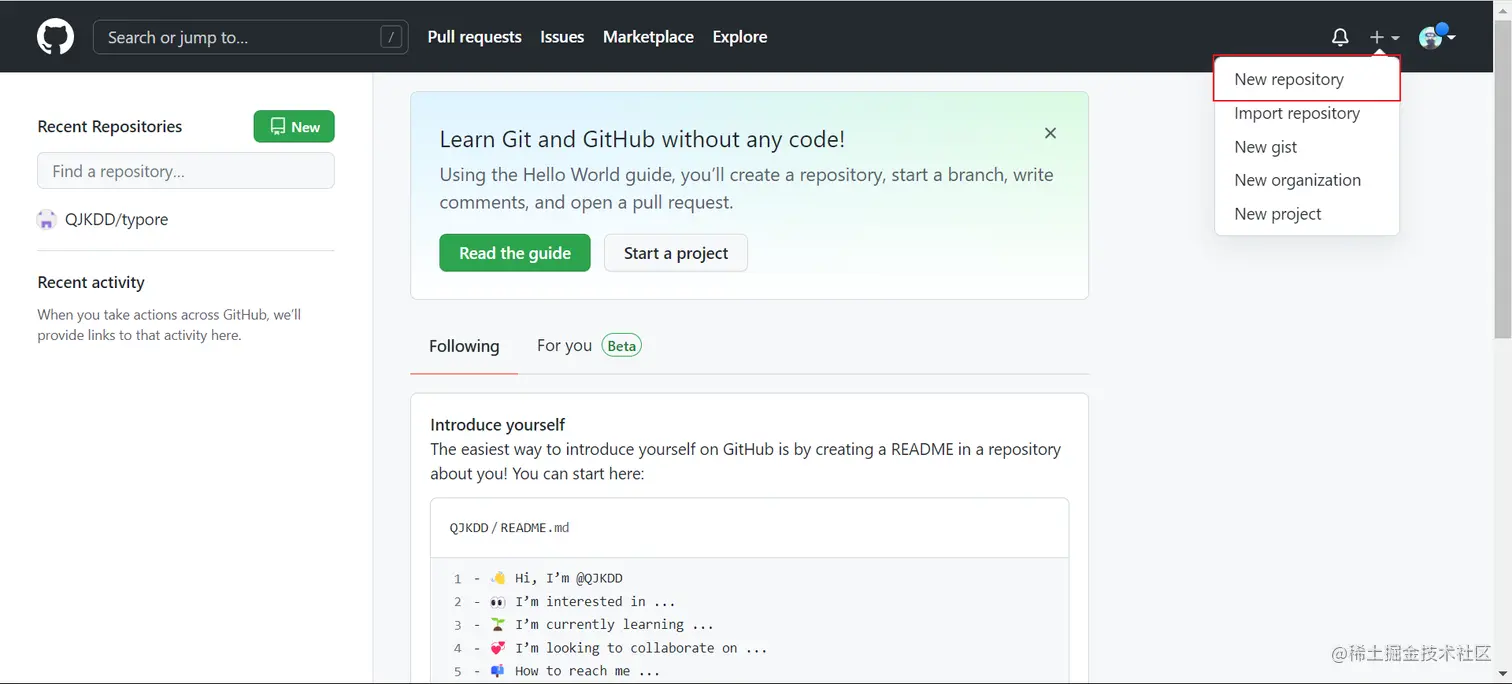The image size is (1512, 684).
Task: Click the Read the guide button
Action: (515, 253)
